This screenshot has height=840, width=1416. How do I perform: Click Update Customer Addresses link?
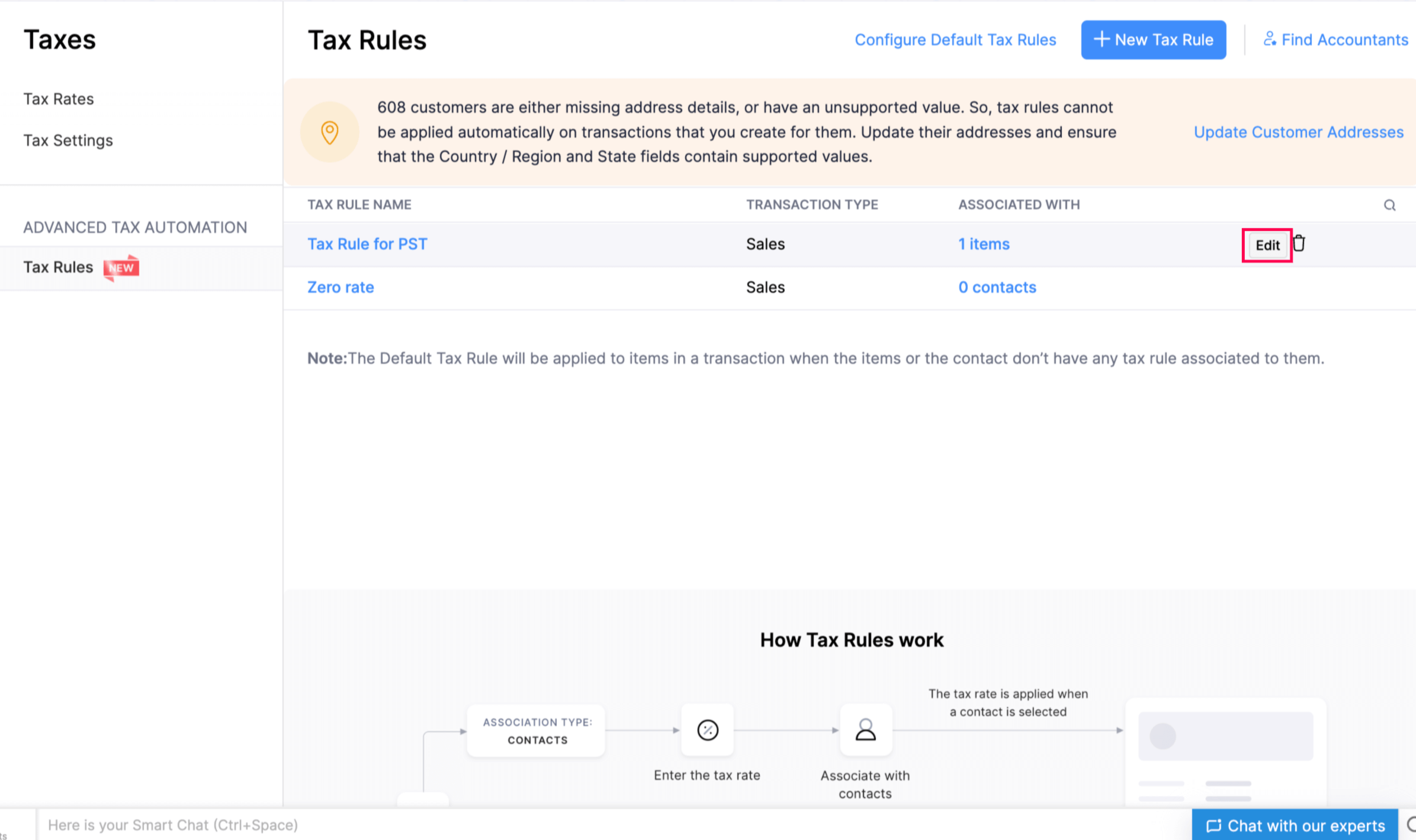point(1298,131)
